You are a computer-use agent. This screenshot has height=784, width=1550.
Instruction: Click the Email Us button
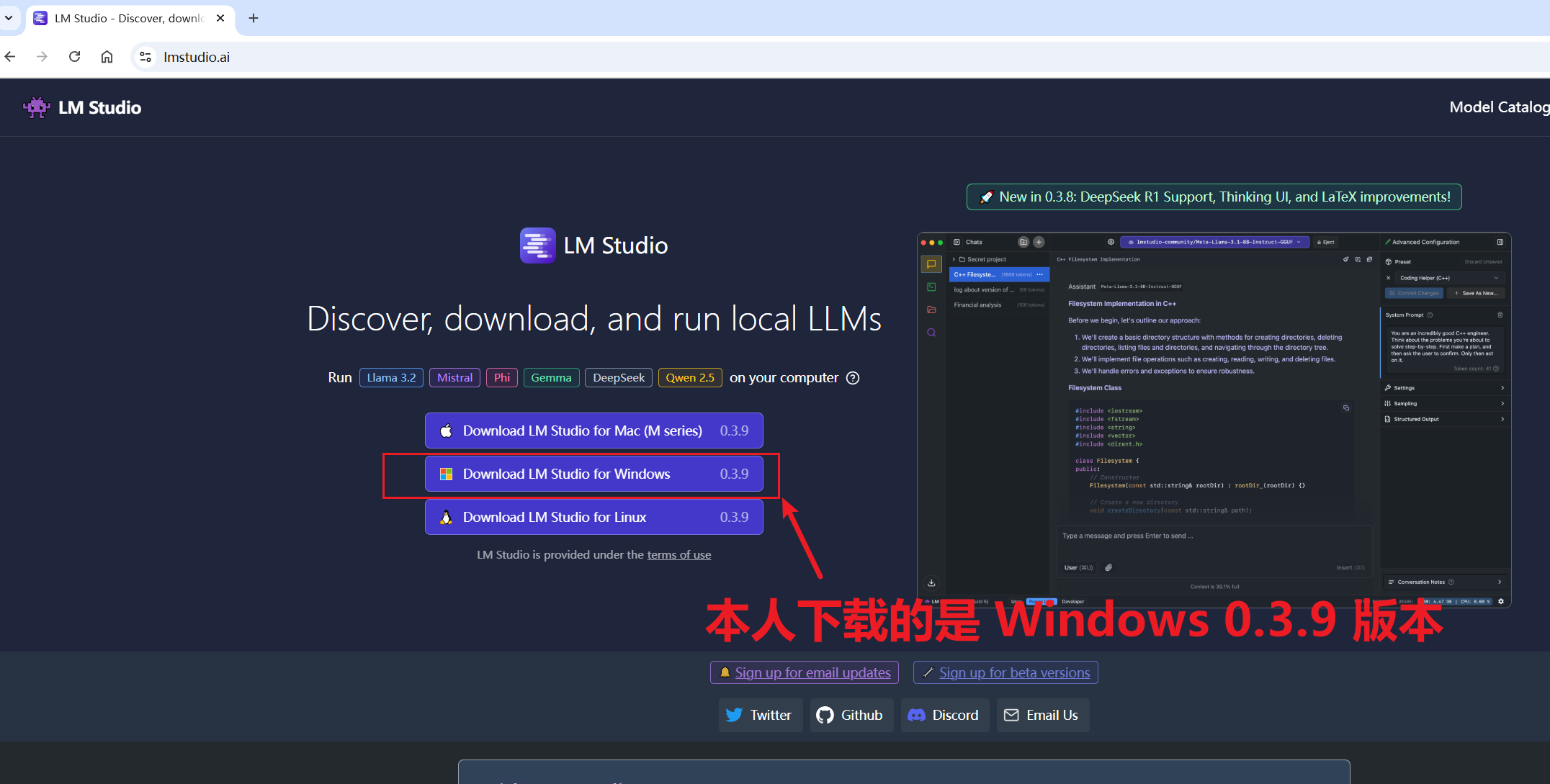click(x=1043, y=715)
